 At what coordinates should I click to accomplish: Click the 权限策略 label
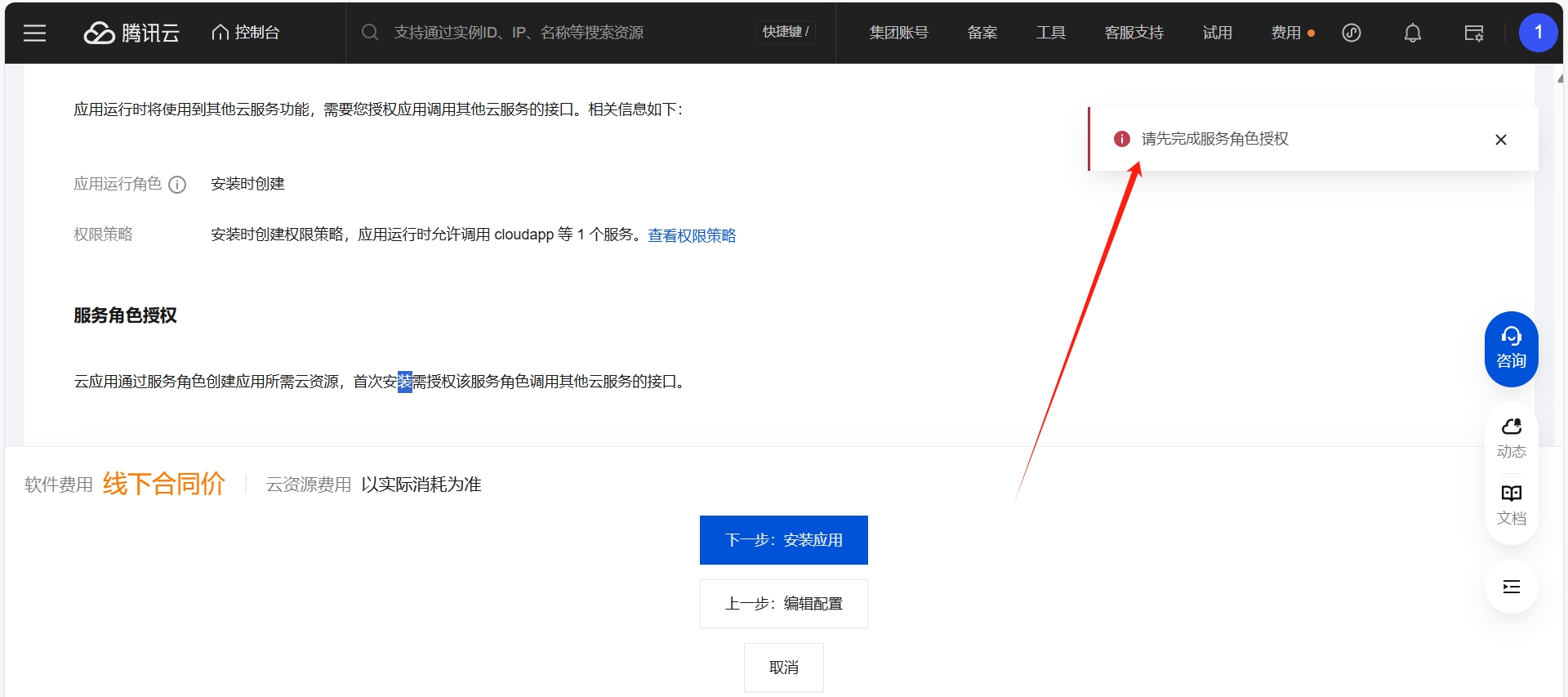[x=103, y=235]
